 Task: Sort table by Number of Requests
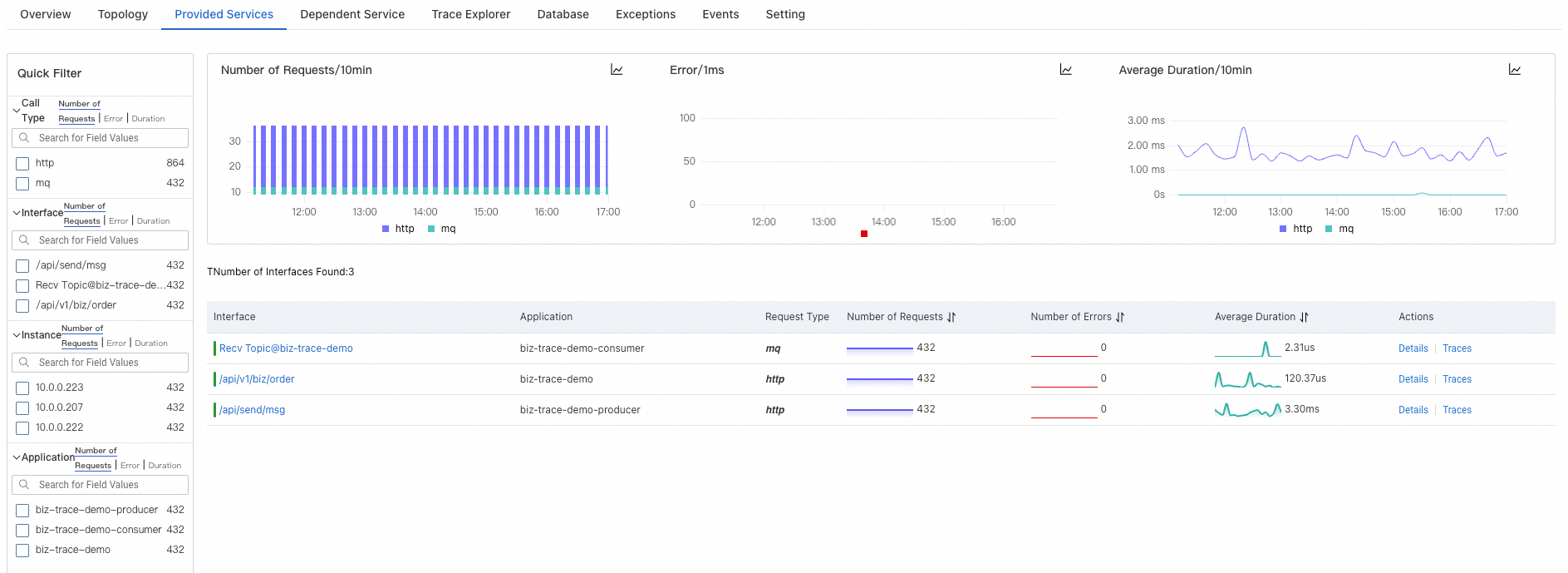click(x=951, y=317)
